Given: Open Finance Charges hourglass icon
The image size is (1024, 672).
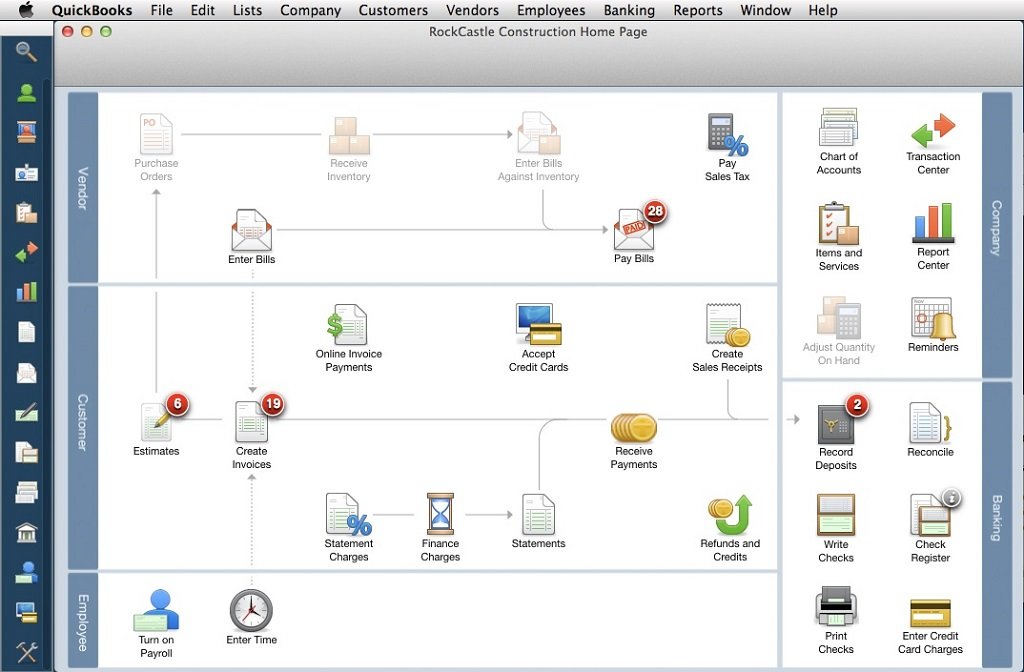Looking at the screenshot, I should (x=440, y=514).
